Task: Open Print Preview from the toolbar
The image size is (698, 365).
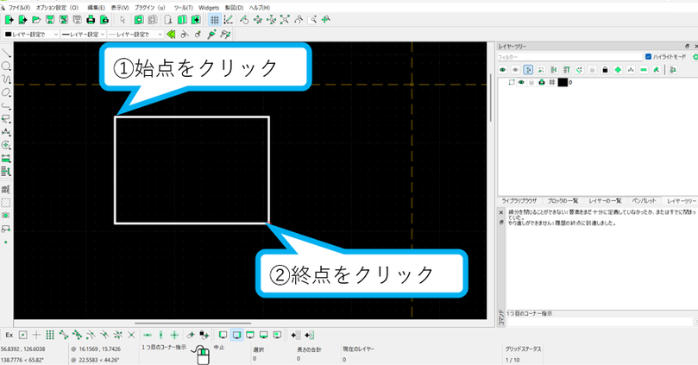Action: pos(105,20)
